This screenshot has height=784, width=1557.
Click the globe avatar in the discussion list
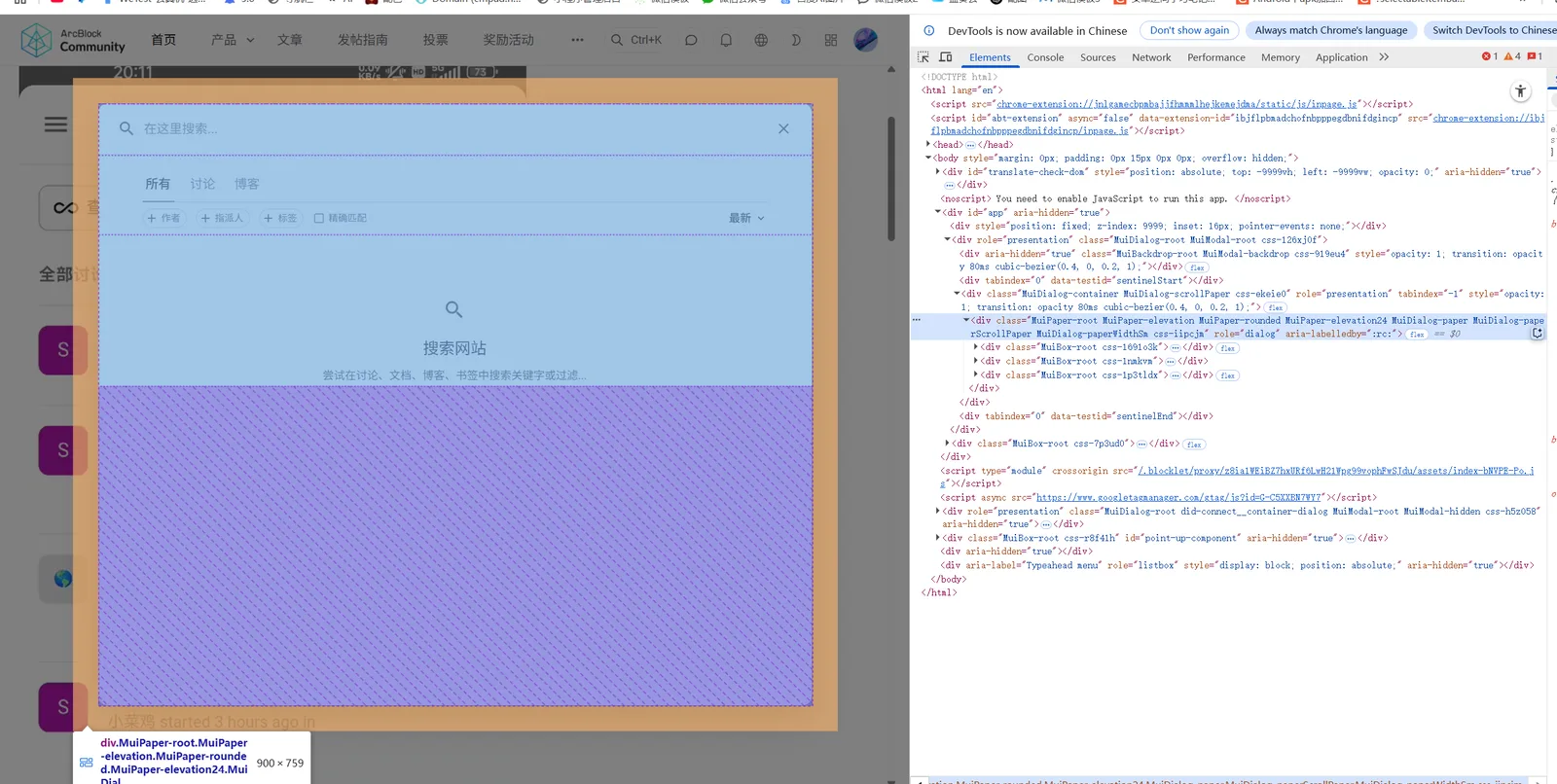click(x=63, y=579)
